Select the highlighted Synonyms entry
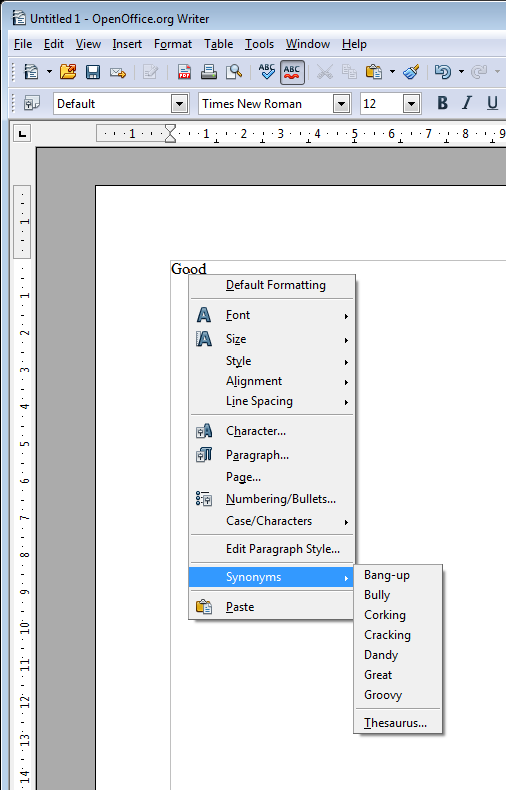Viewport: 506px width, 790px height. (272, 577)
